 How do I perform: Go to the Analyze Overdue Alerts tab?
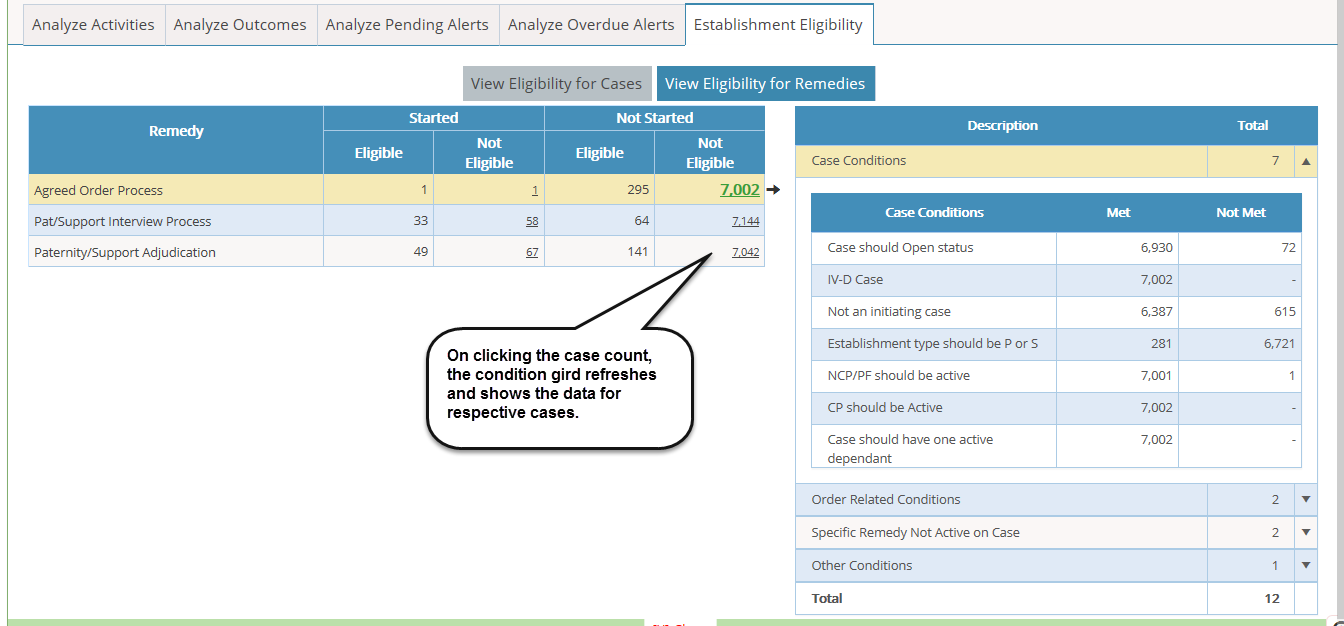[x=591, y=25]
